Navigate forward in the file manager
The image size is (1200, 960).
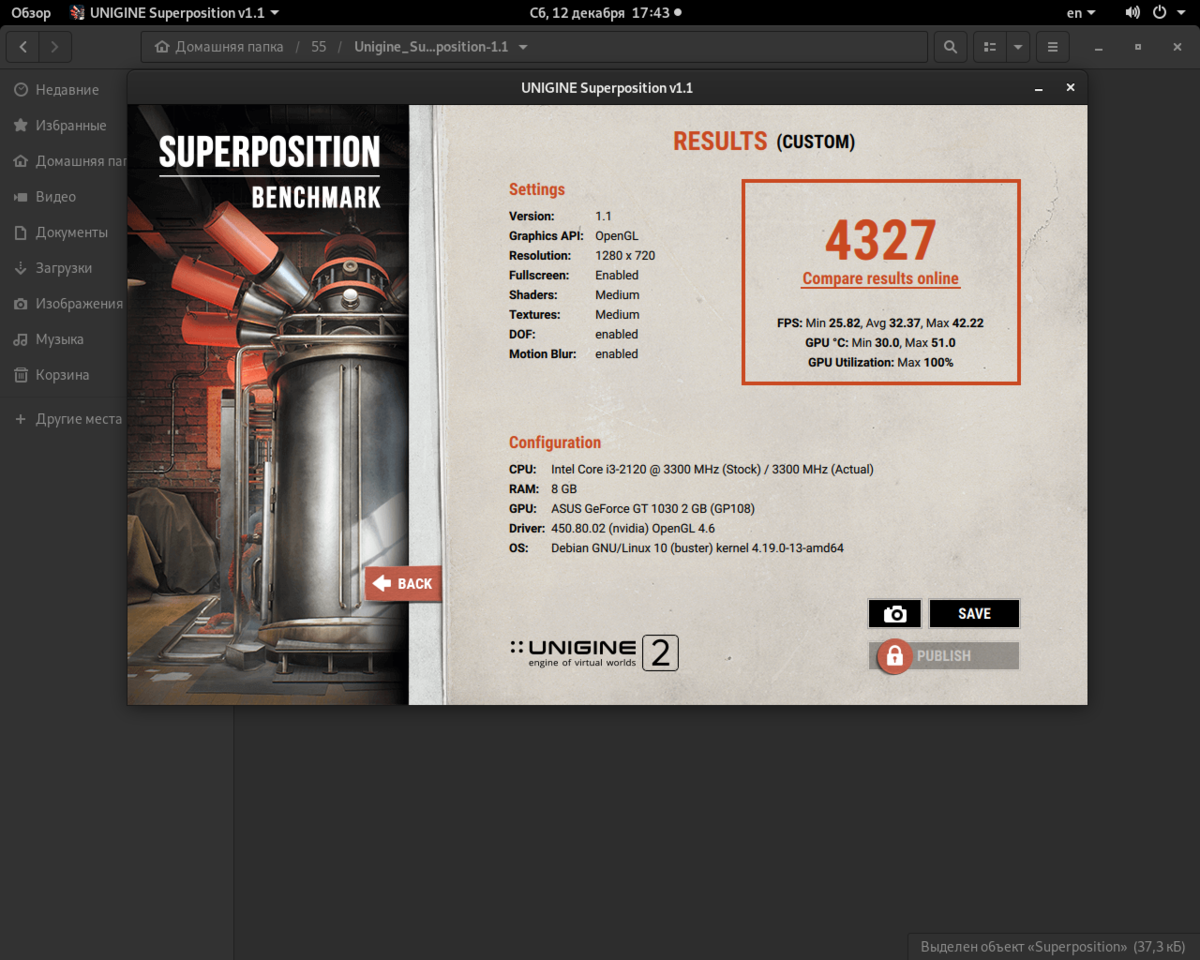pyautogui.click(x=55, y=47)
